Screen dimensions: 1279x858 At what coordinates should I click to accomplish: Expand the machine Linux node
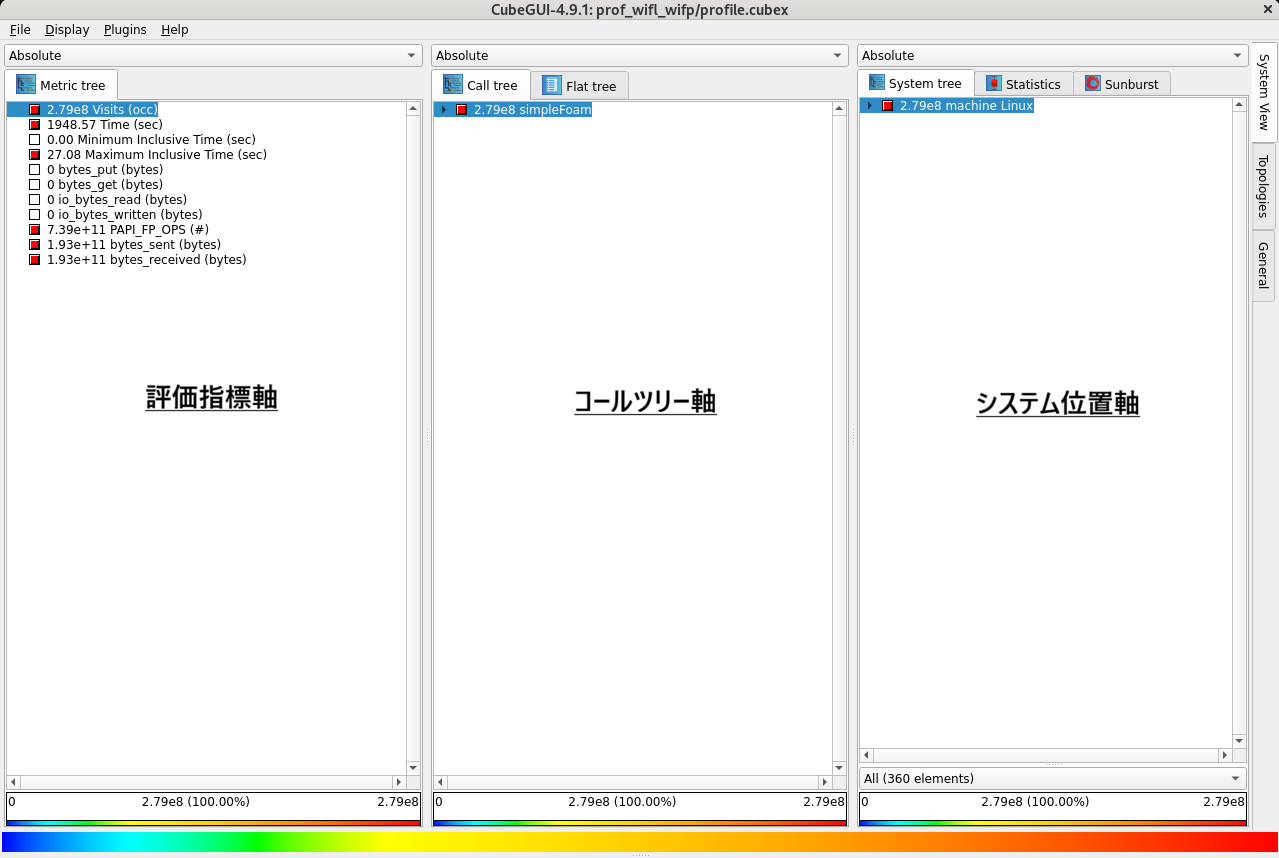[869, 106]
